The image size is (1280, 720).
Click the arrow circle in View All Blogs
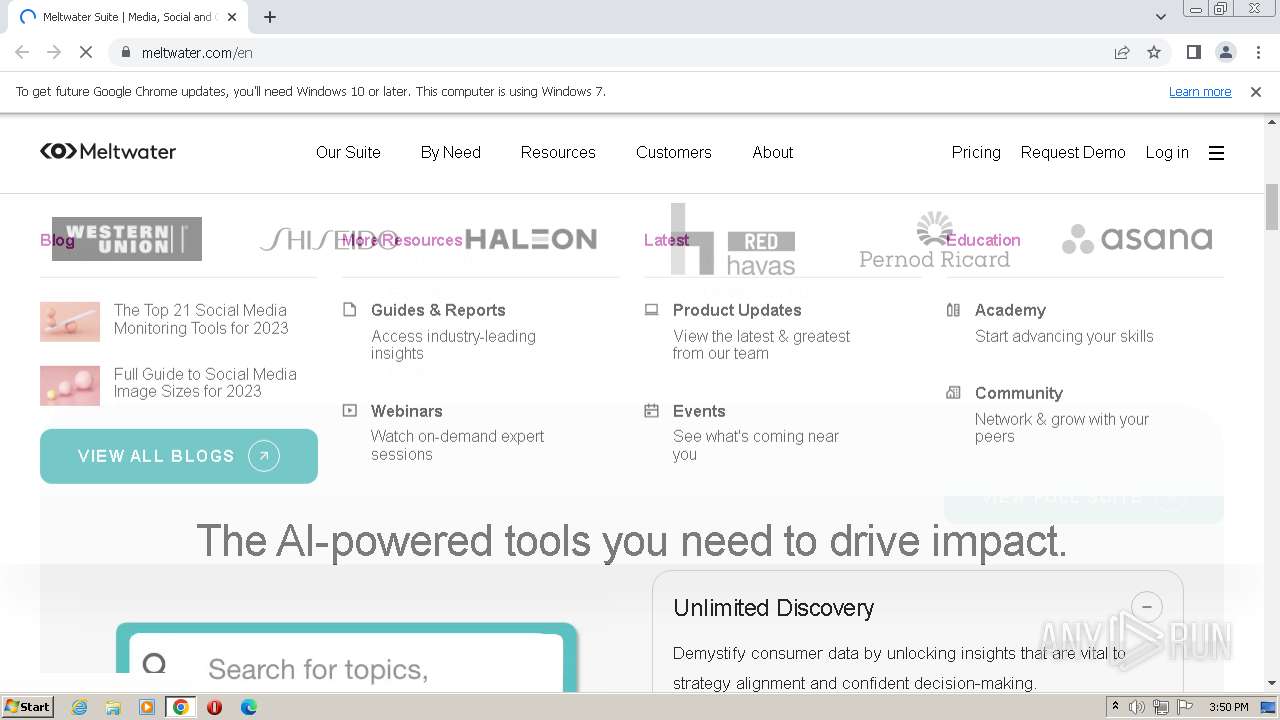(x=264, y=456)
